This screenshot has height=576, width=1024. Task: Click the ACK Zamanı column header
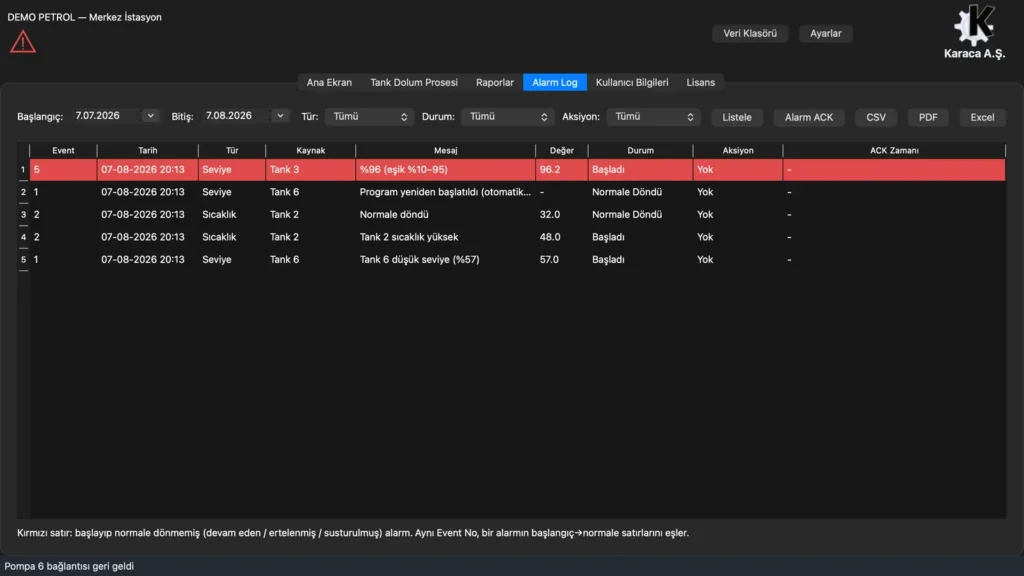tap(894, 150)
